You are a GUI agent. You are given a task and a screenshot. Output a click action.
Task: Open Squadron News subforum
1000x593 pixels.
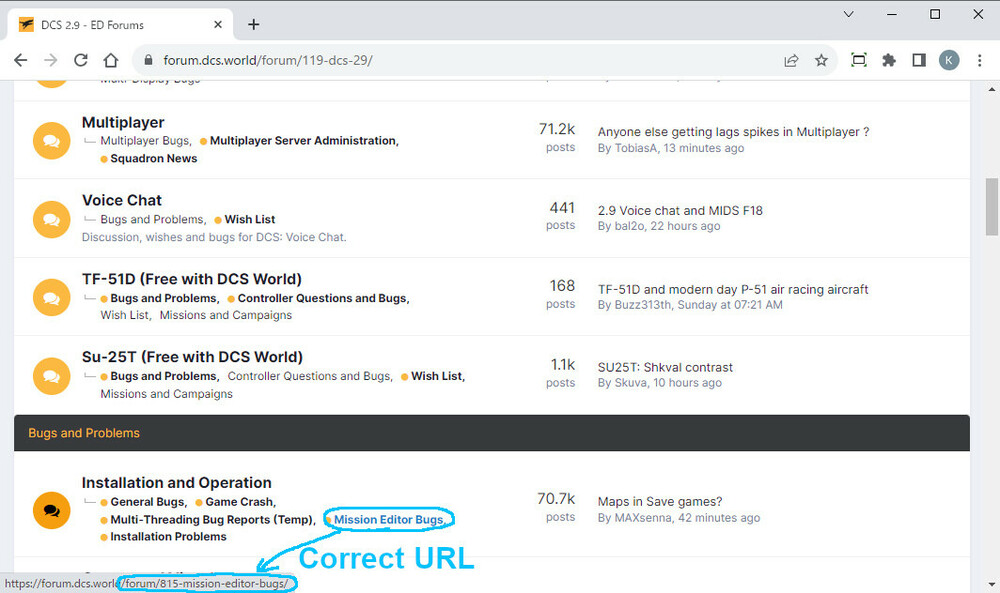(154, 159)
